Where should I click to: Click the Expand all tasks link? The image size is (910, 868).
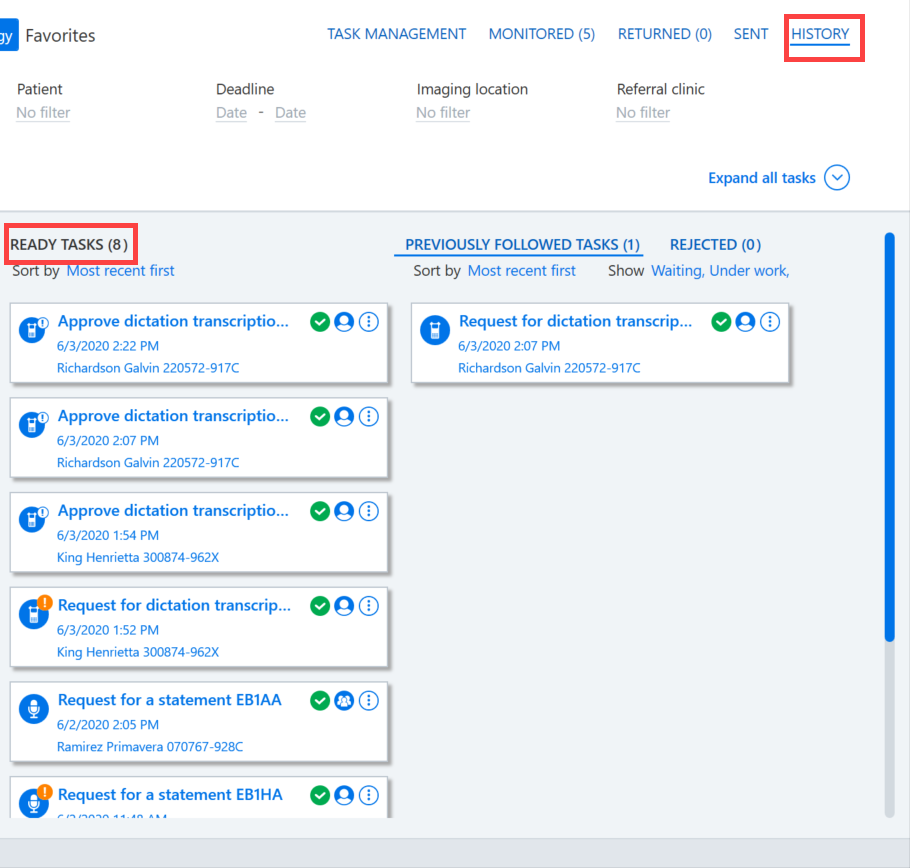click(x=761, y=178)
